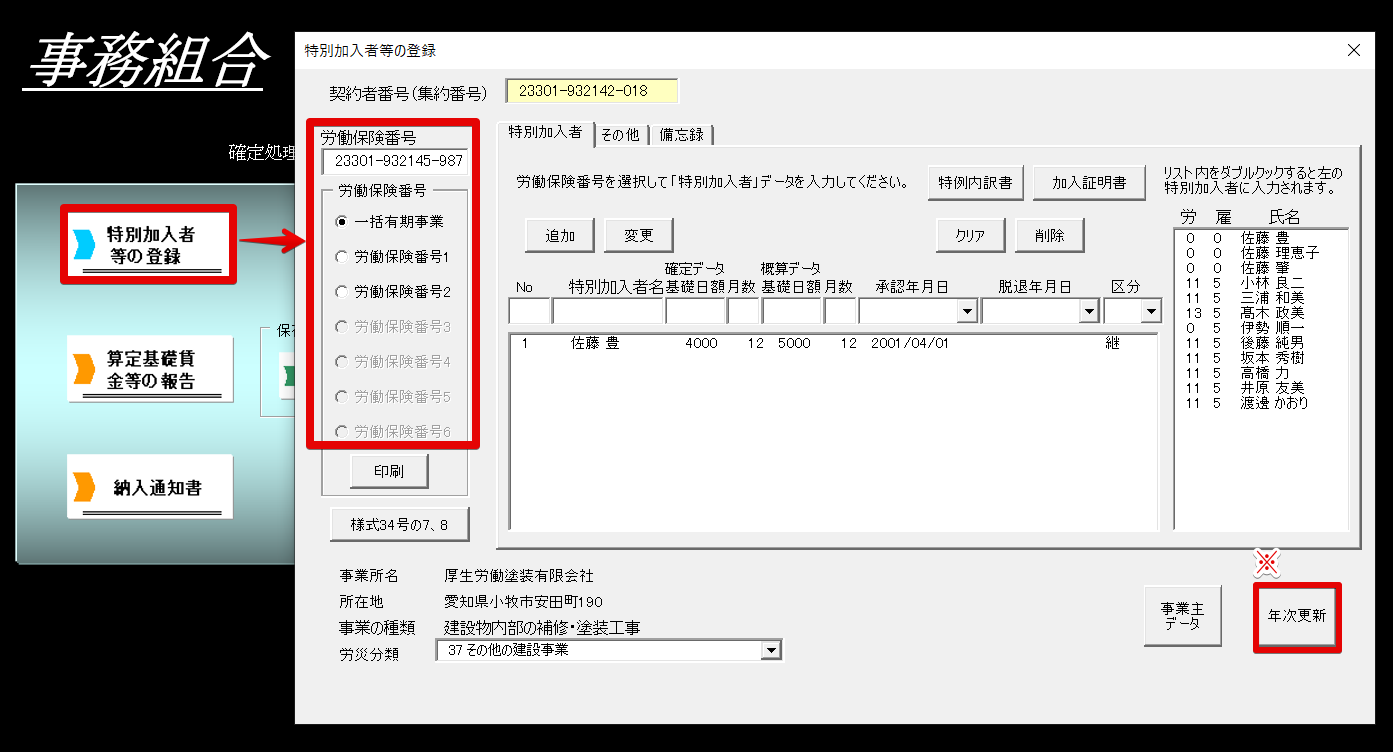
Task: Select 坂本 秀樹 in name list
Action: coord(1260,358)
